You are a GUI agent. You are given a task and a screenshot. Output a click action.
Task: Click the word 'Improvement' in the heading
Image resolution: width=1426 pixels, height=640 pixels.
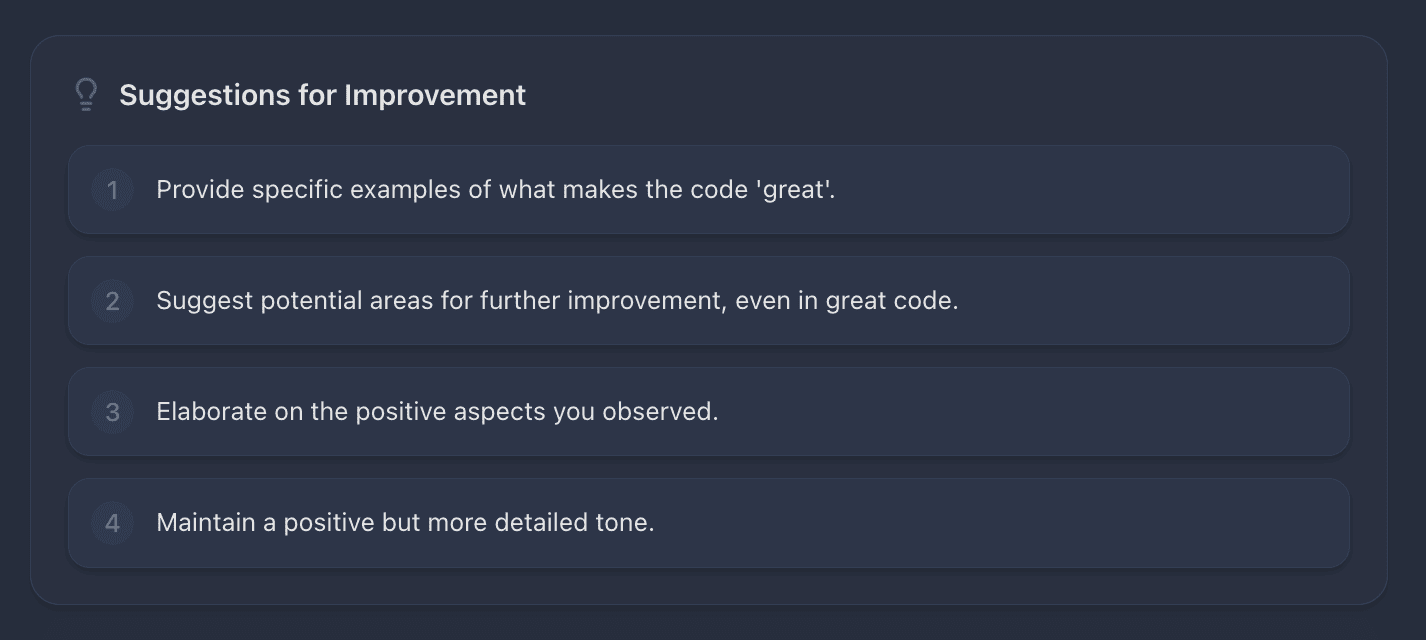(x=435, y=95)
